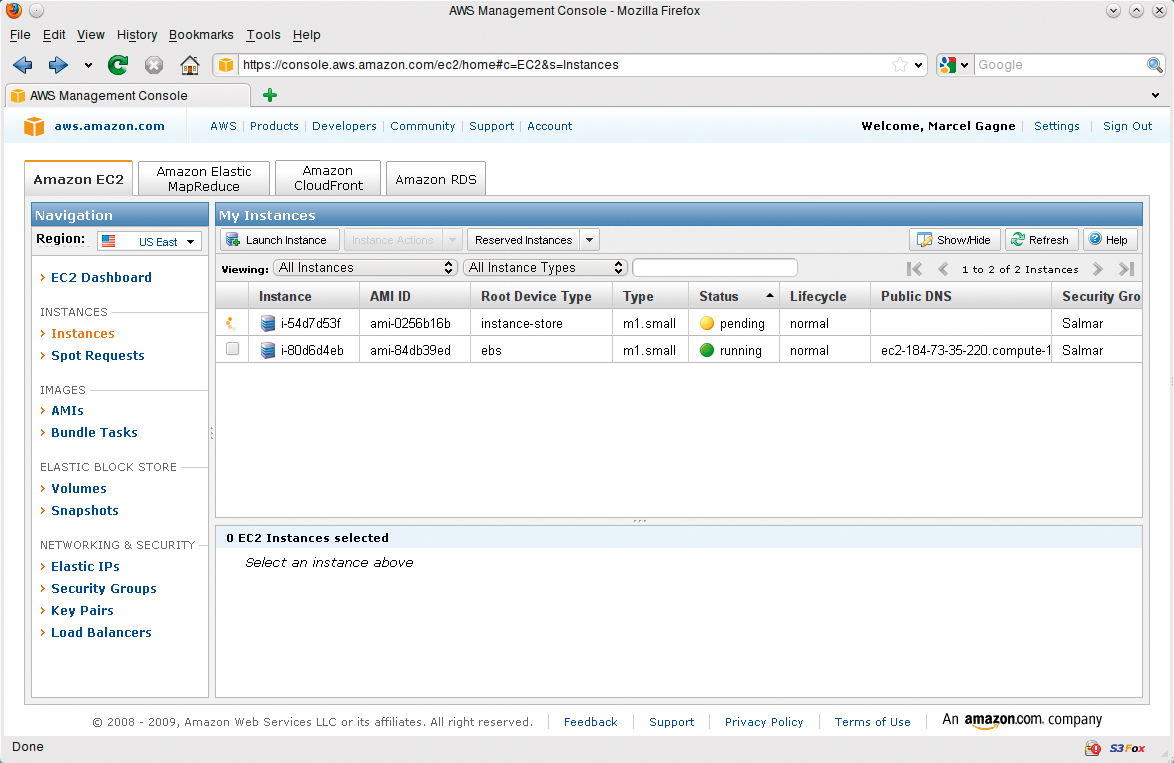1174x763 pixels.
Task: Open the All Instances viewing dropdown
Action: click(x=365, y=267)
